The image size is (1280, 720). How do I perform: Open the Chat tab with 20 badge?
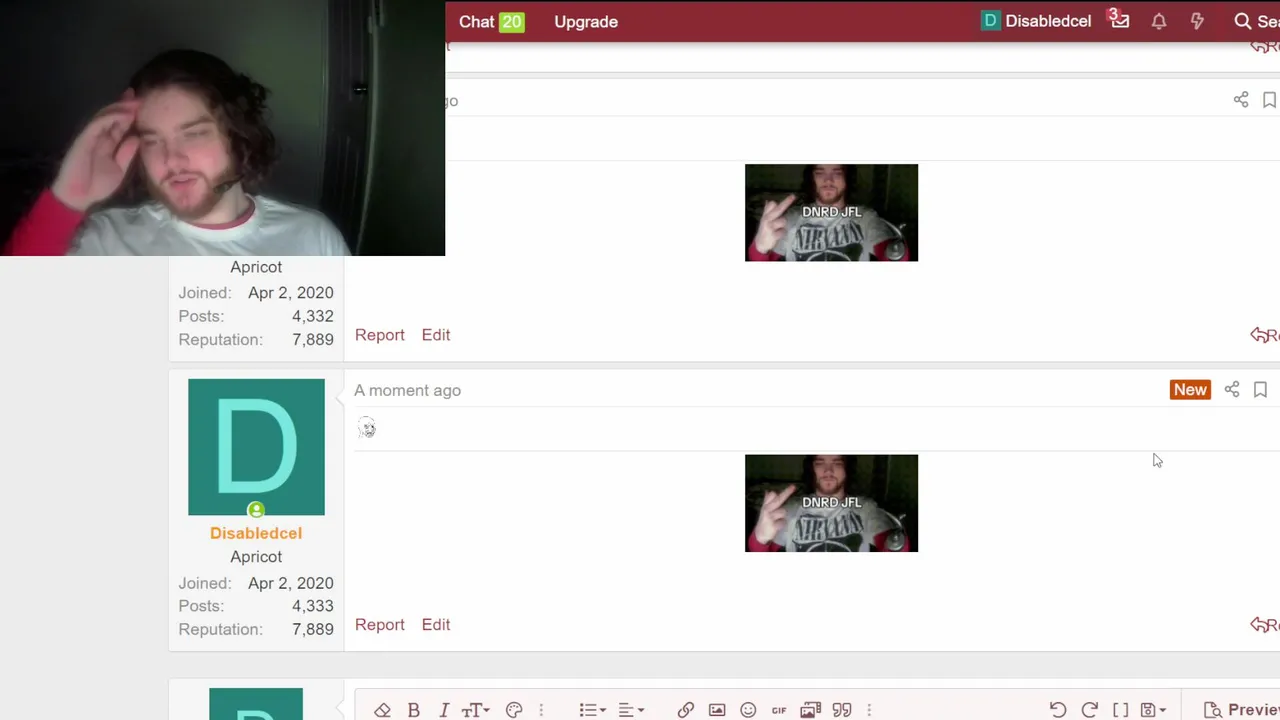pyautogui.click(x=491, y=21)
